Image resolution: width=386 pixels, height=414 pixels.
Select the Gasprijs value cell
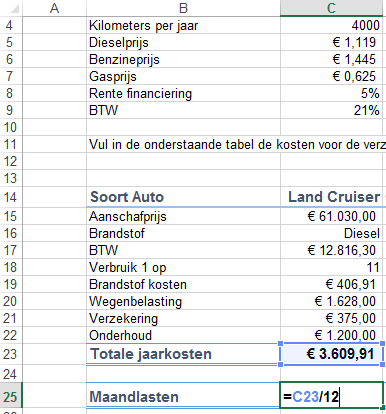pos(331,76)
